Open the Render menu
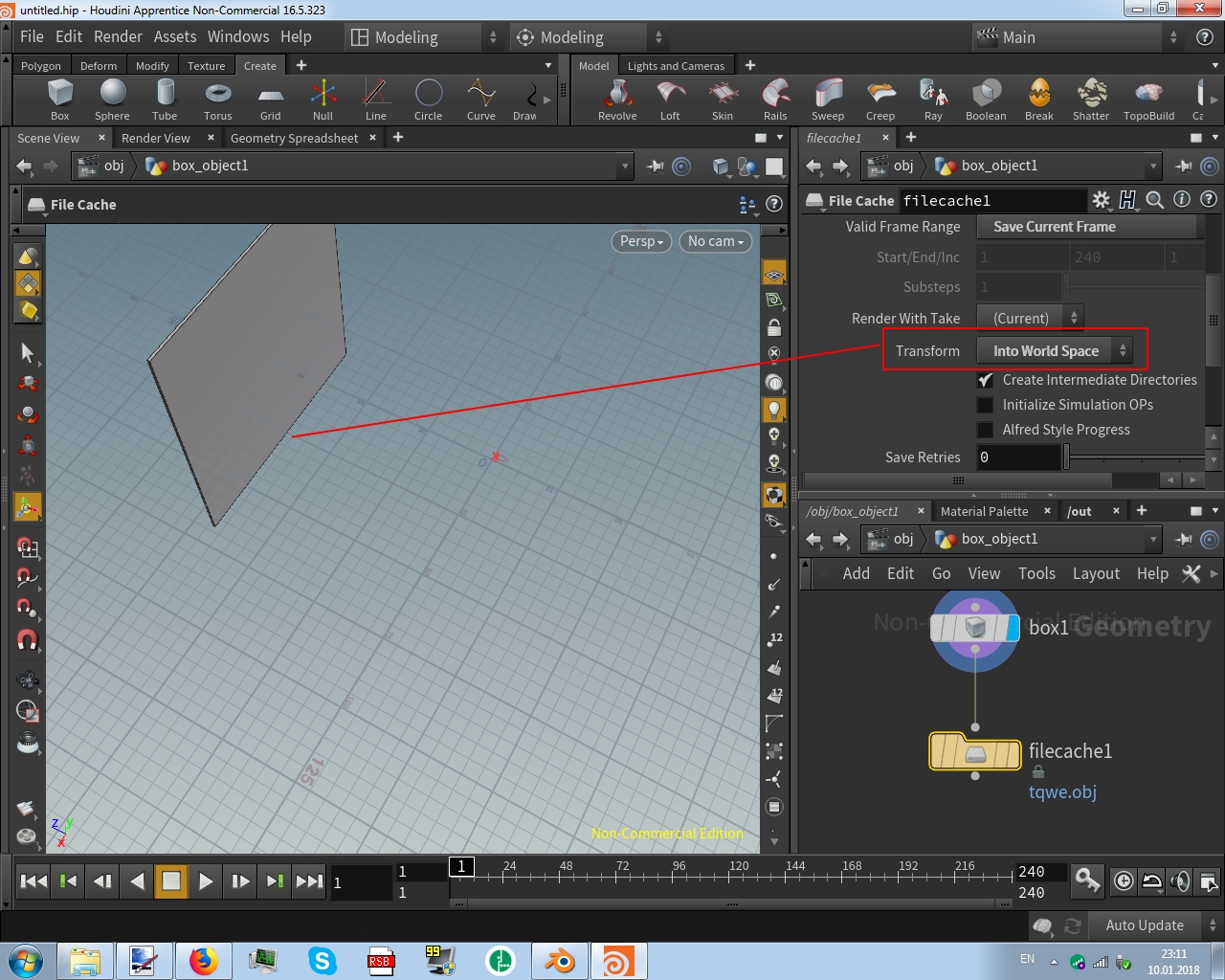 tap(118, 36)
